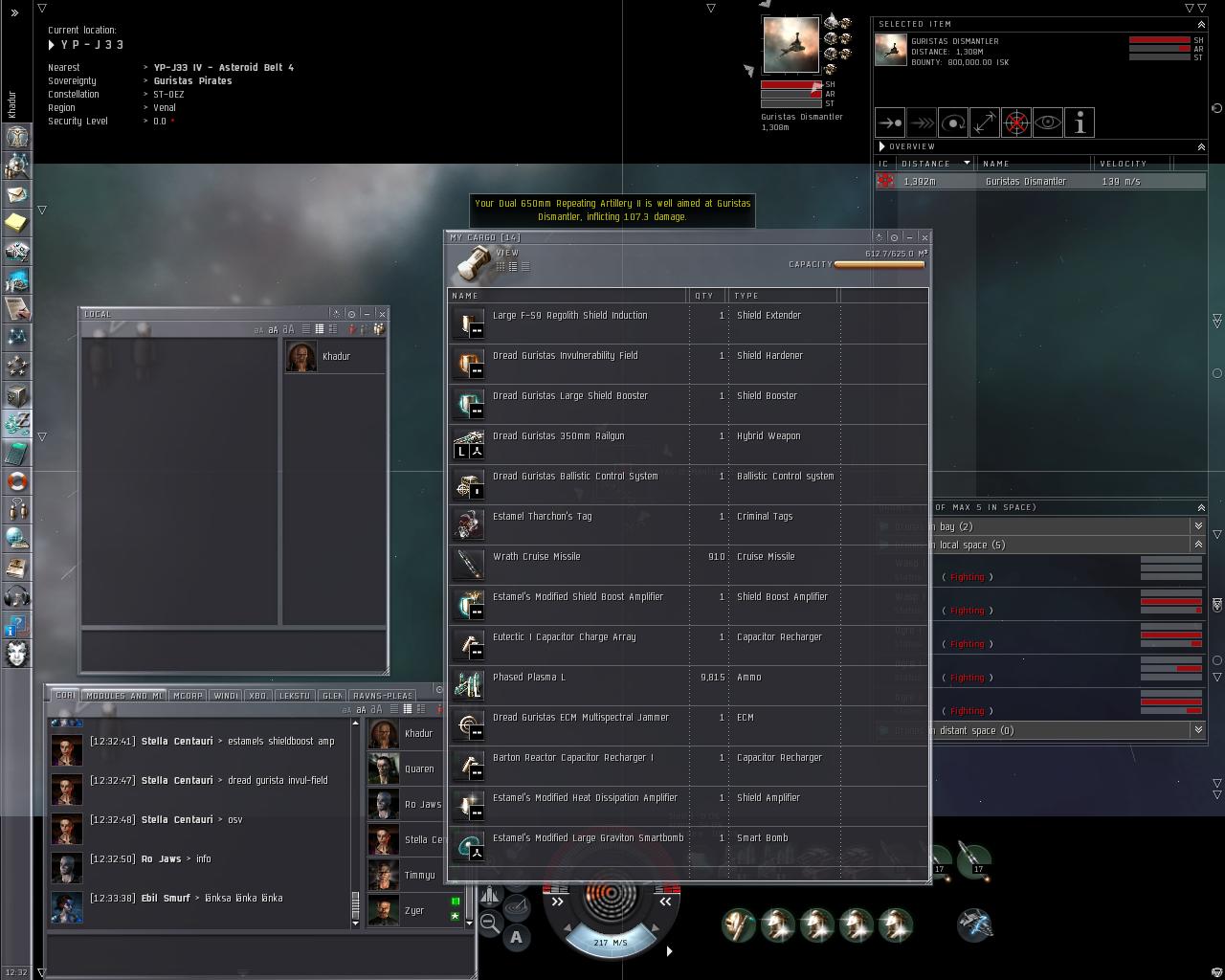Open the mail envelope icon in sidebar
The width and height of the screenshot is (1225, 980).
(17, 193)
